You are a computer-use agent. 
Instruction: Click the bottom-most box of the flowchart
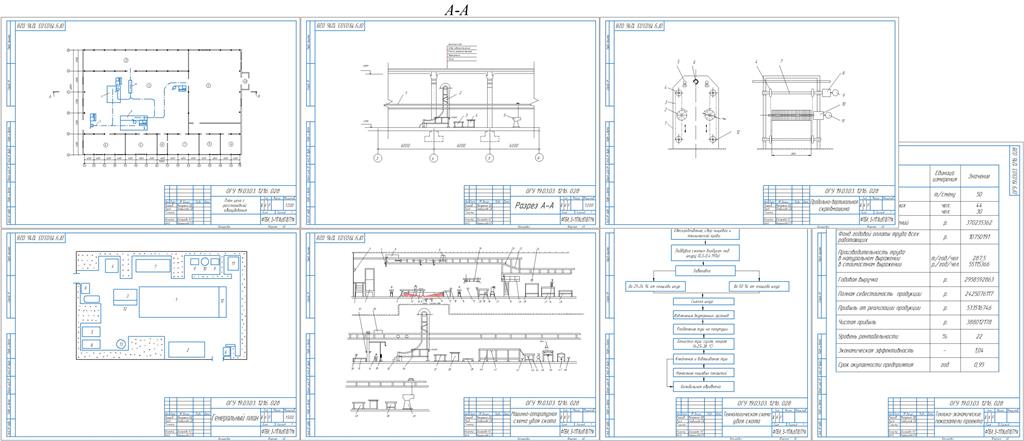coord(704,386)
